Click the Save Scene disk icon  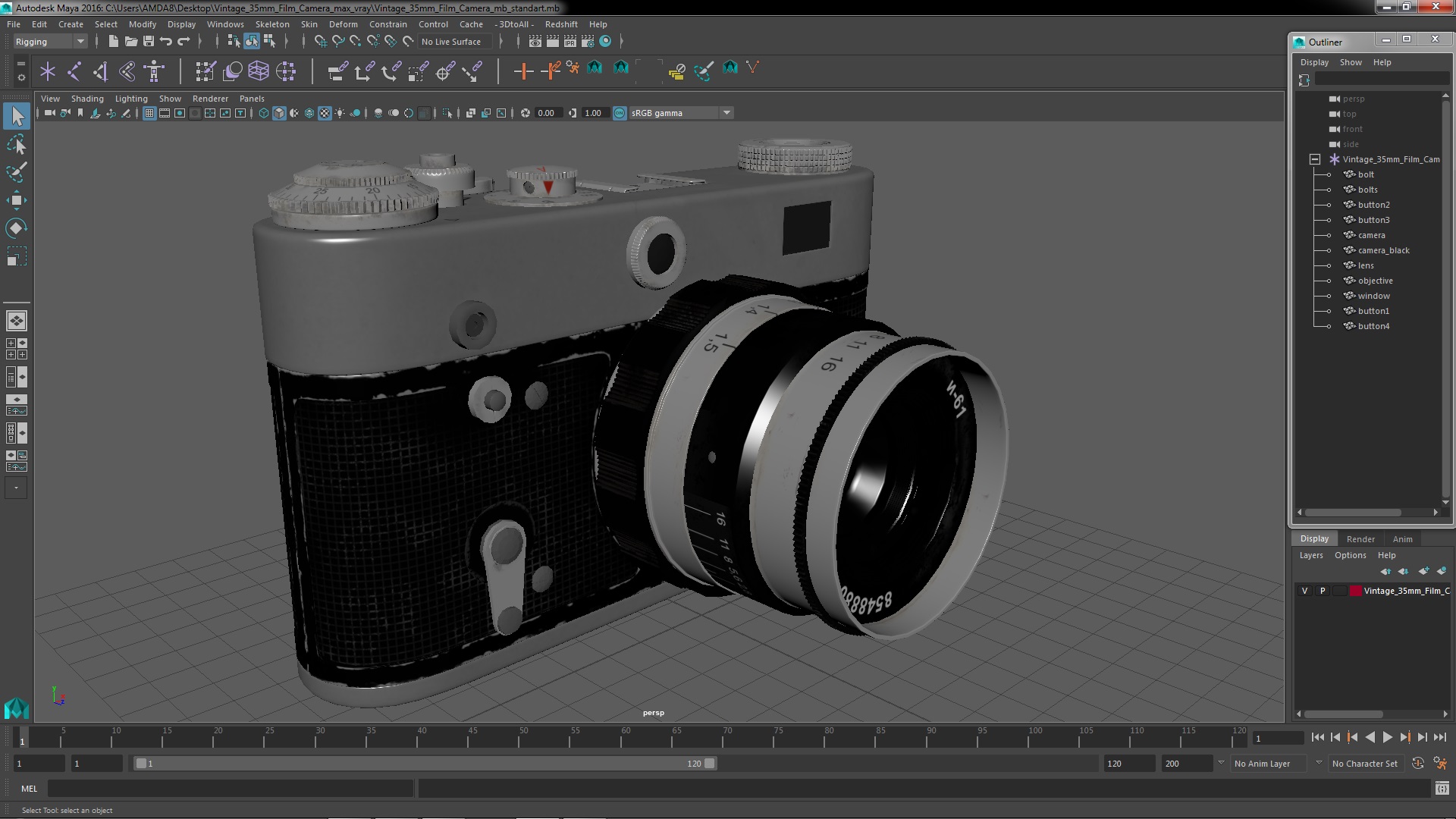[x=148, y=42]
